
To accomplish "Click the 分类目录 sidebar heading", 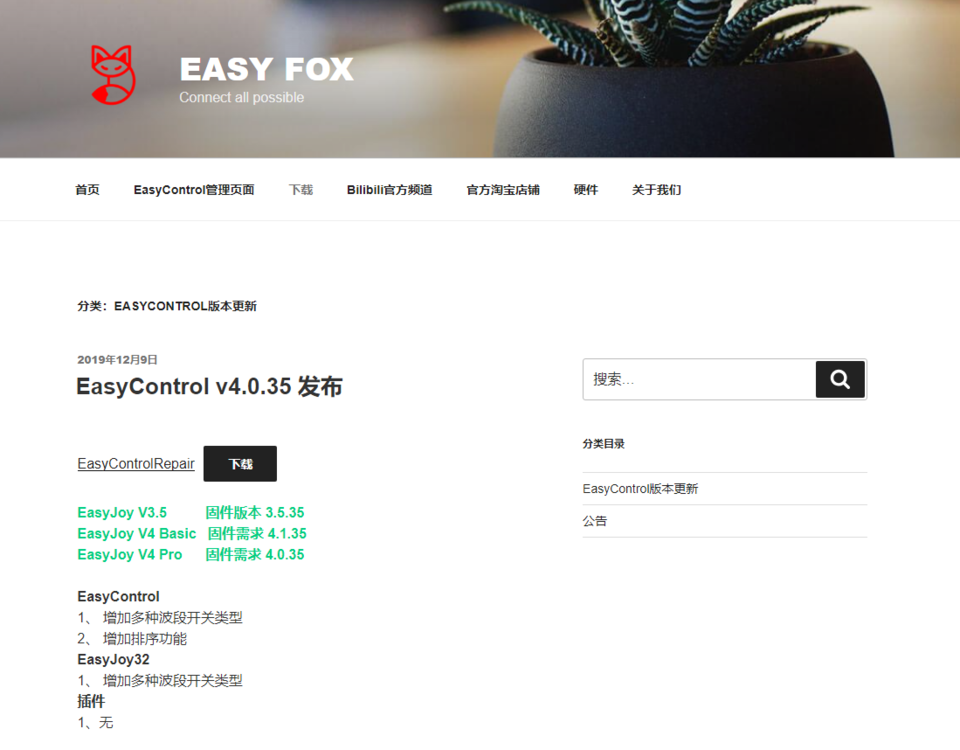I will point(603,444).
